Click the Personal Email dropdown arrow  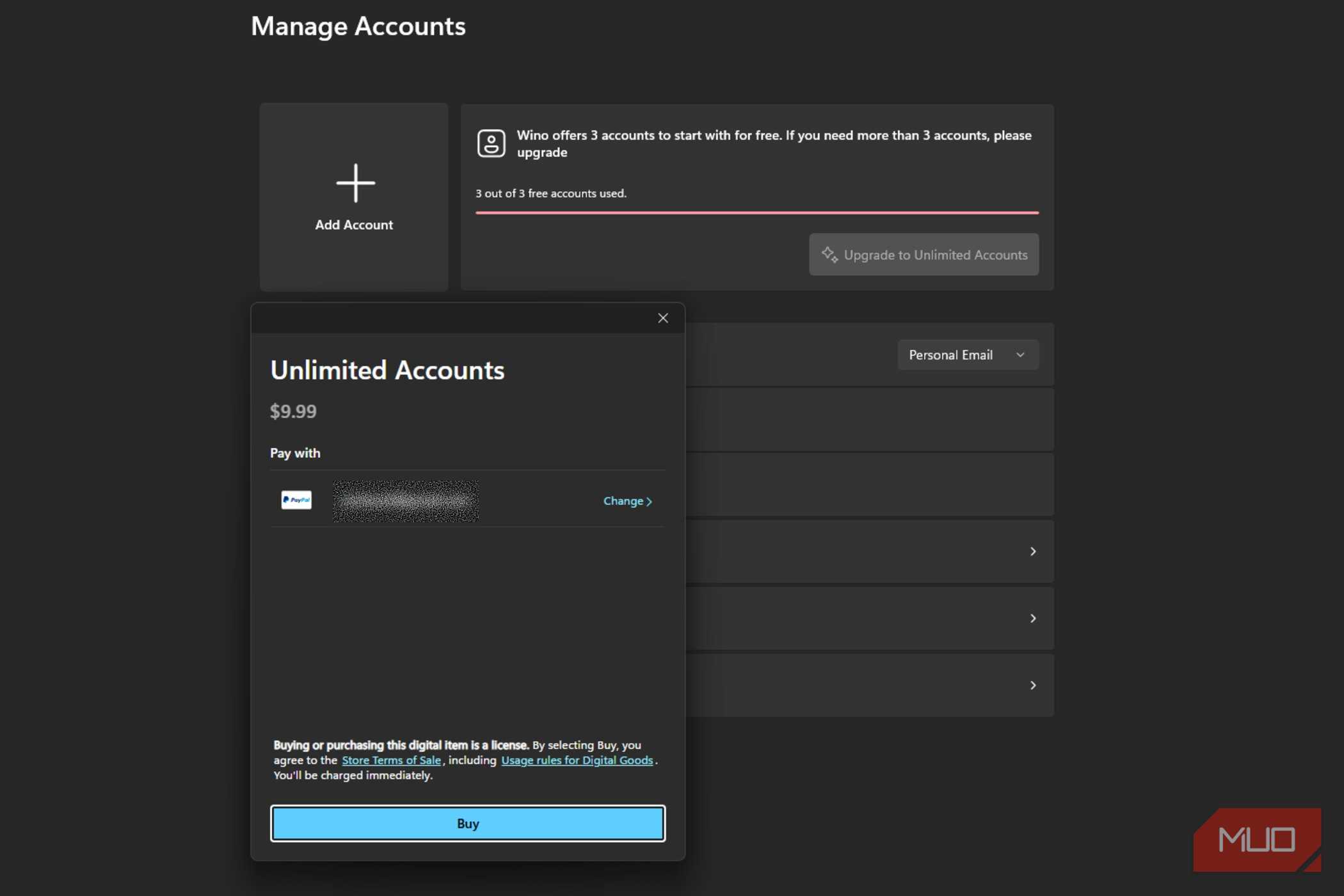tap(1020, 355)
